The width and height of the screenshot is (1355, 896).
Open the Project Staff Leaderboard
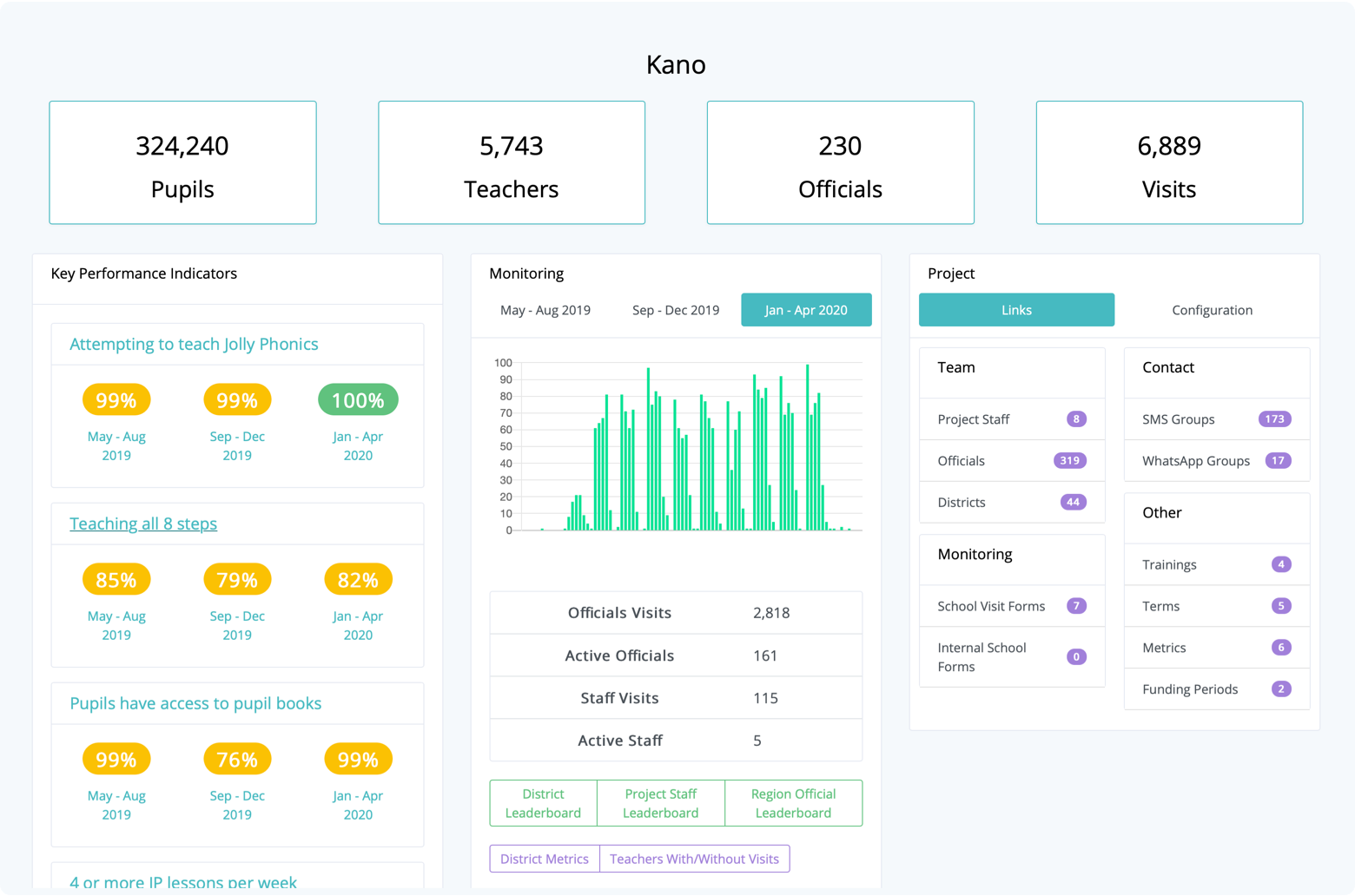point(660,803)
